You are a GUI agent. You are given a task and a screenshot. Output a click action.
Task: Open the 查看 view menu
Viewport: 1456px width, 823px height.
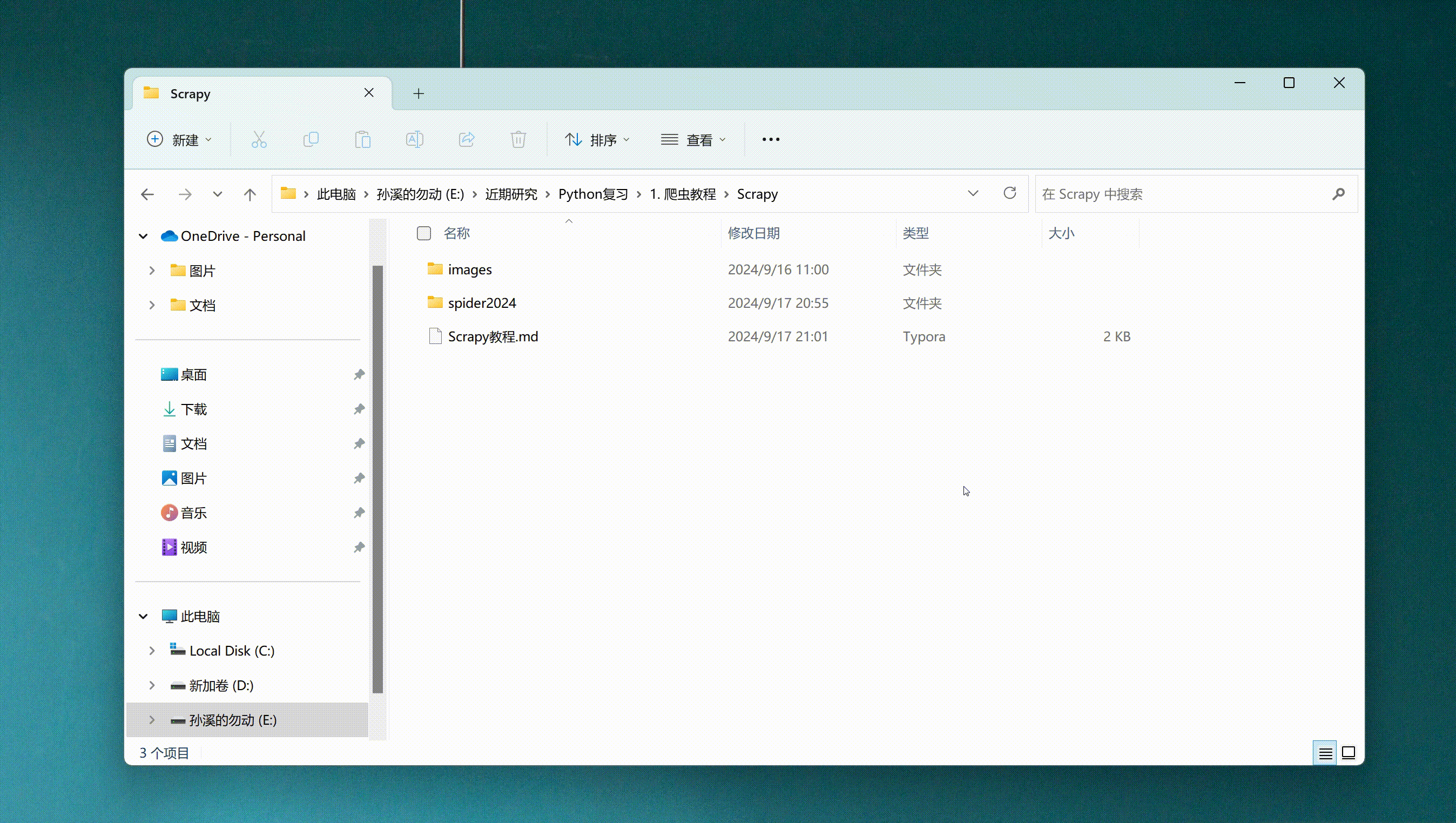(693, 140)
